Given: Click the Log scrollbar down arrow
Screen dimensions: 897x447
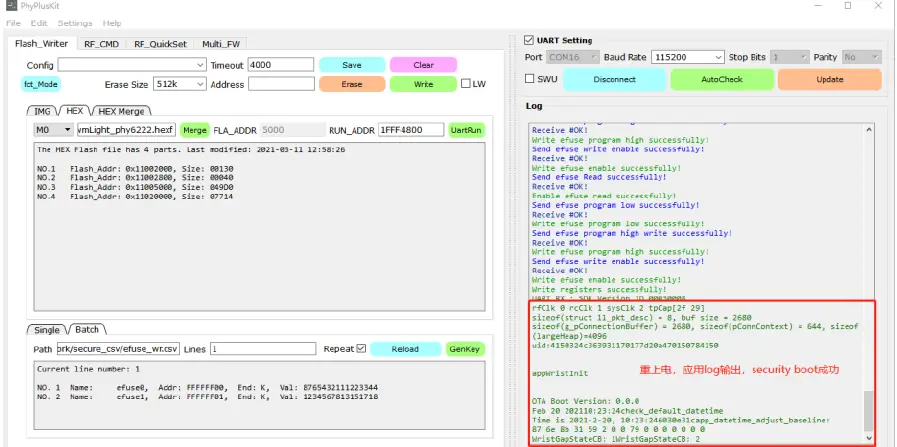Looking at the screenshot, I should tap(868, 439).
